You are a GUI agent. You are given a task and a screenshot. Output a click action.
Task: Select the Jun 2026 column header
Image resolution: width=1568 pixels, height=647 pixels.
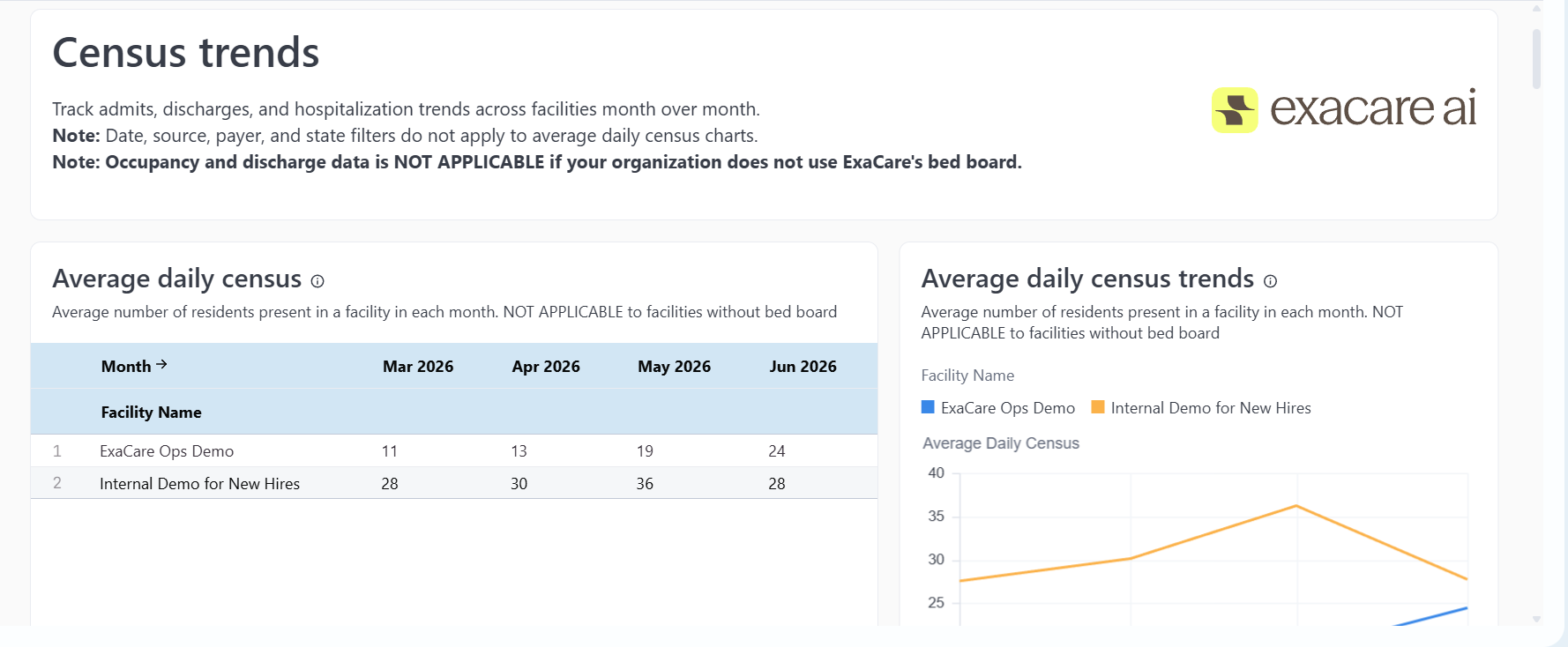click(x=803, y=367)
